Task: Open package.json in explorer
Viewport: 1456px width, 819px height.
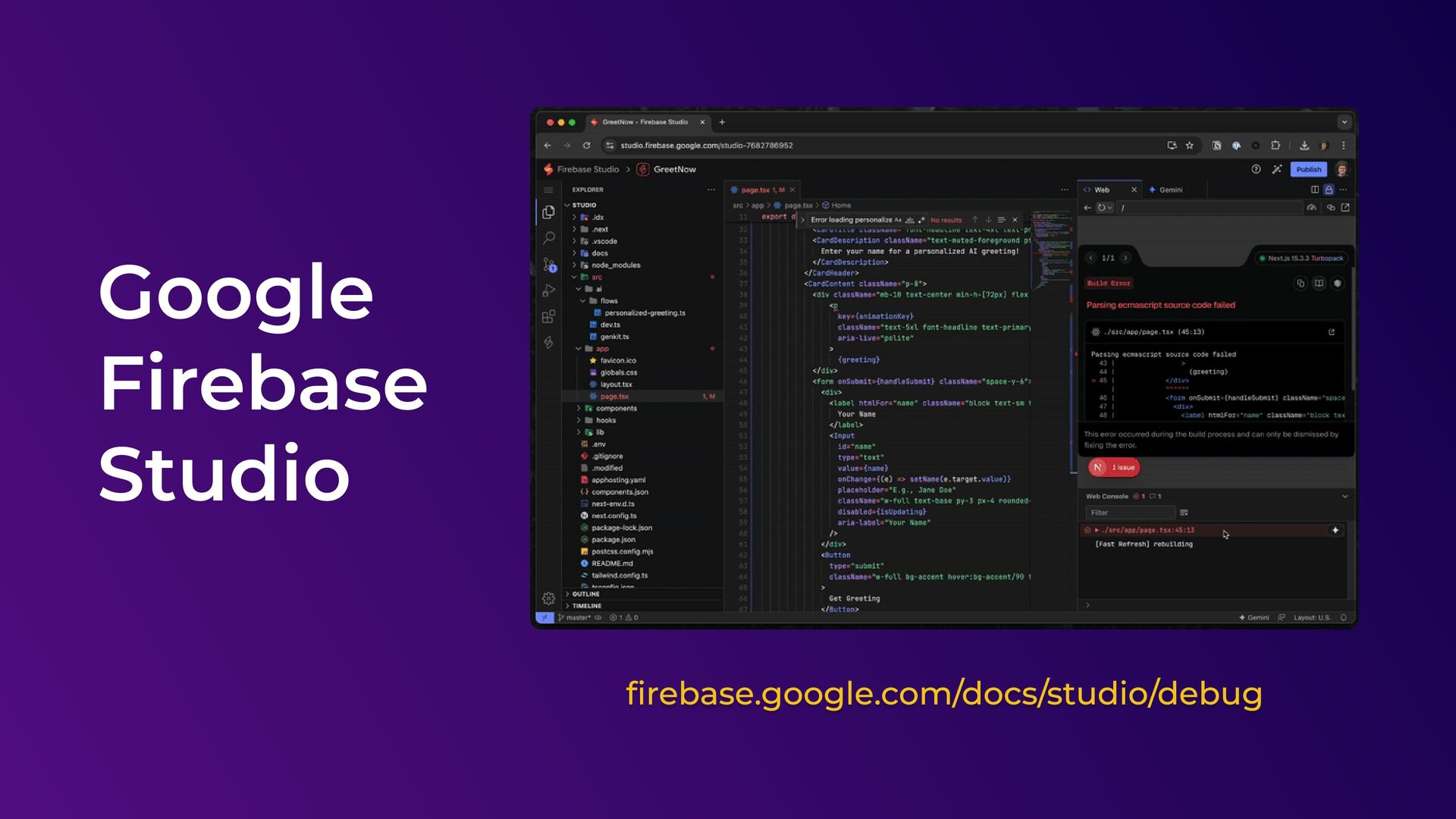Action: tap(608, 540)
